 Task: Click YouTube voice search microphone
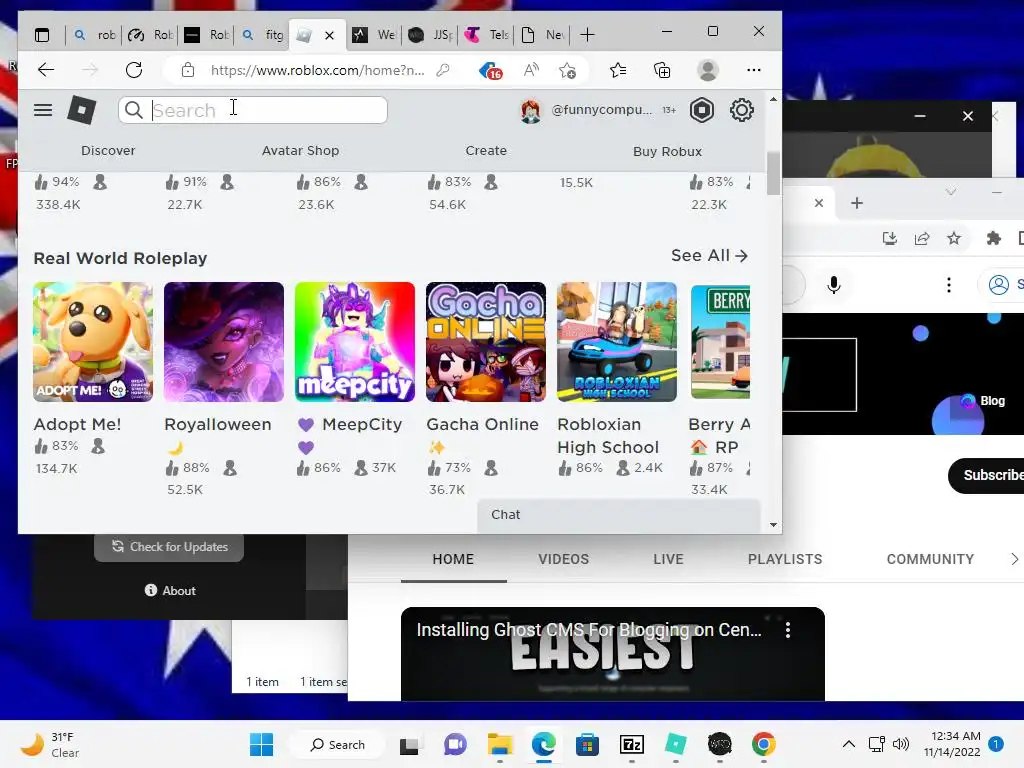833,285
